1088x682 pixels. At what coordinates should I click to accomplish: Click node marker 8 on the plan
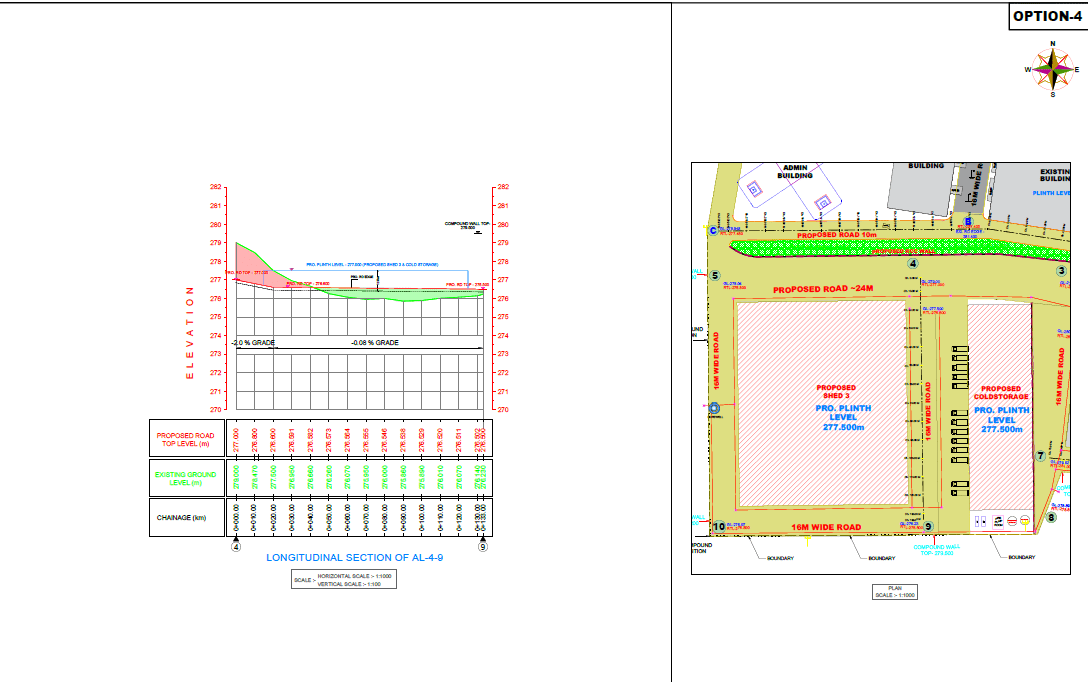(1051, 517)
